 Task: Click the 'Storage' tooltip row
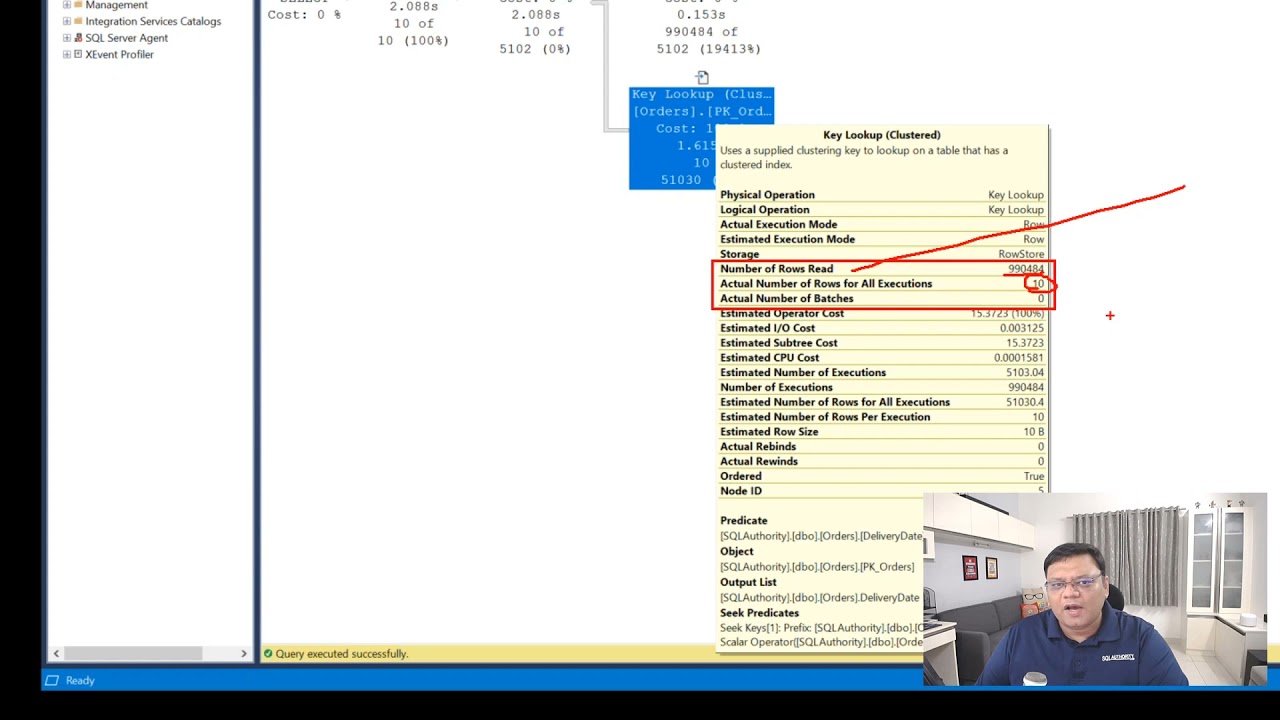tap(882, 254)
